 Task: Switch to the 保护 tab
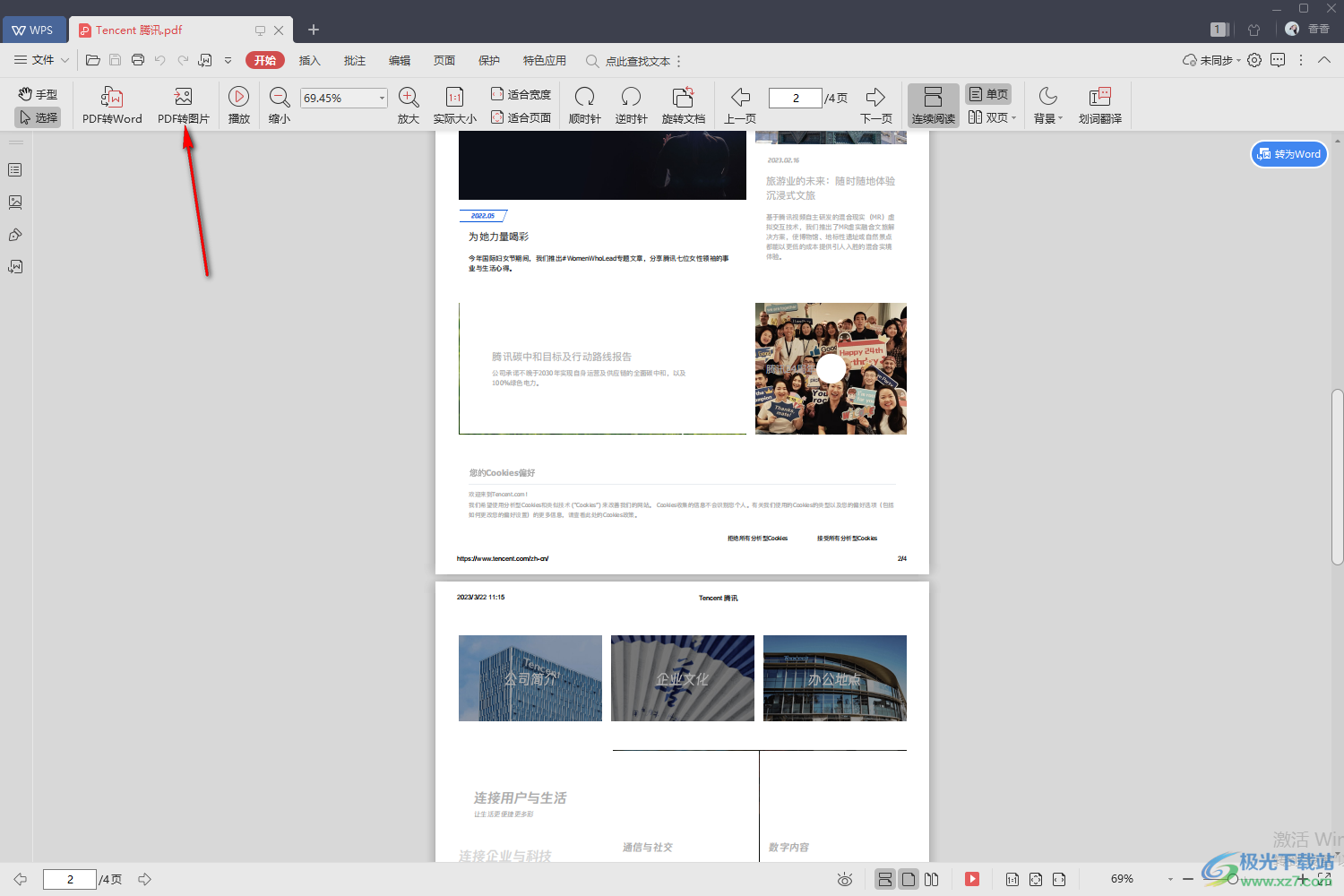coord(488,60)
